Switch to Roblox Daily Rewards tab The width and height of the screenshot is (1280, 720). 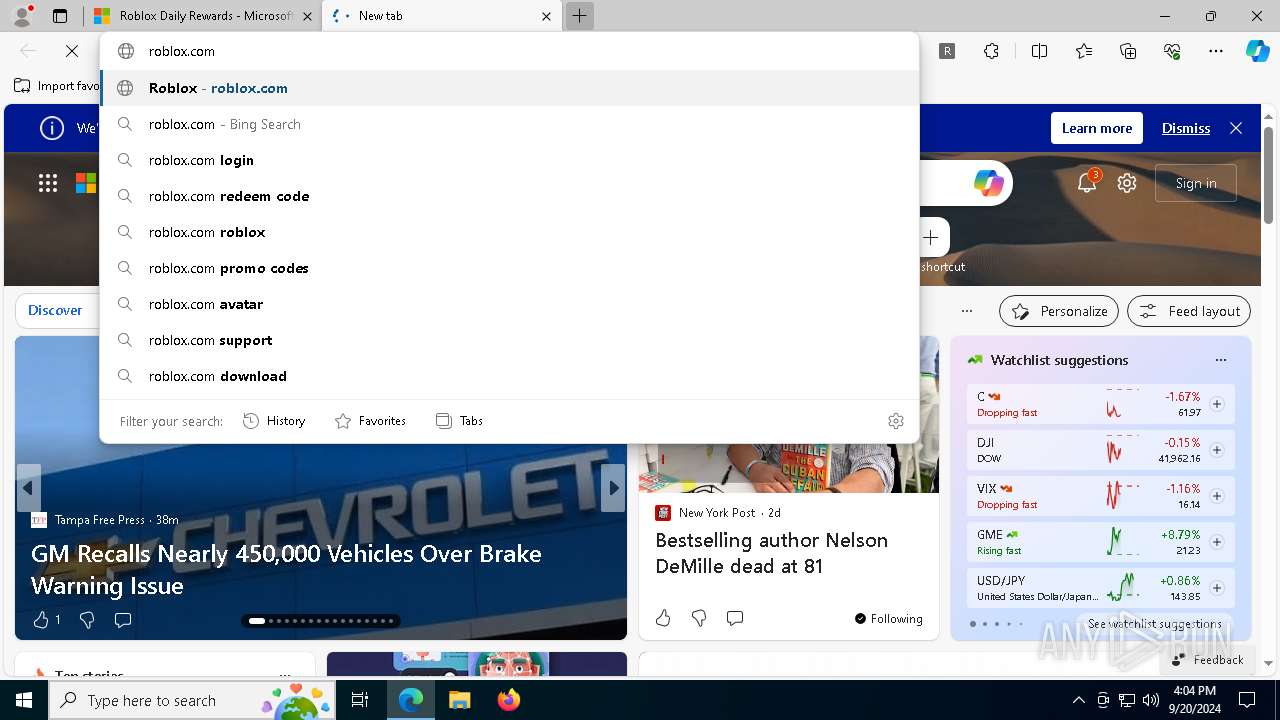(x=204, y=16)
